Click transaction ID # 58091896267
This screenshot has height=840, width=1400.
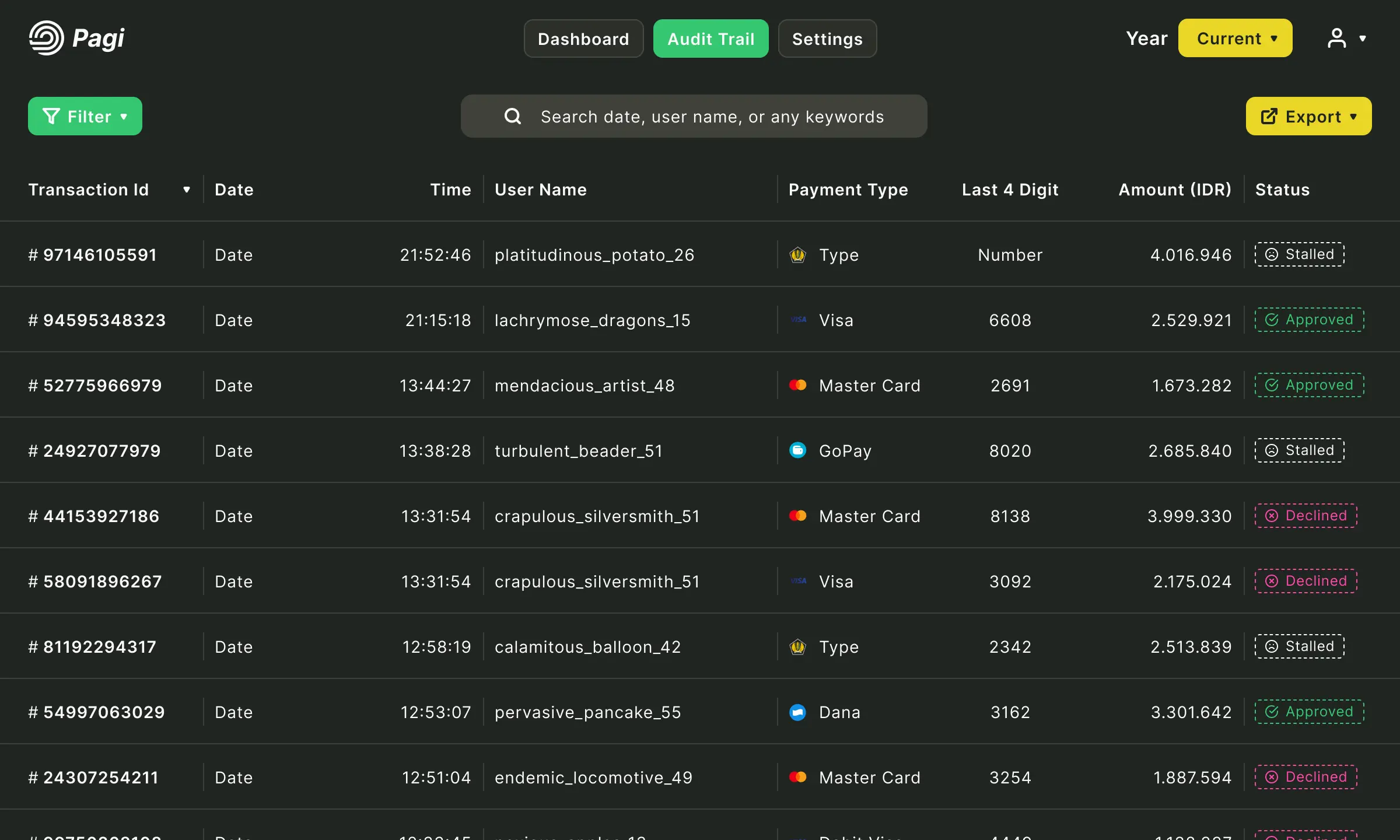tap(95, 582)
